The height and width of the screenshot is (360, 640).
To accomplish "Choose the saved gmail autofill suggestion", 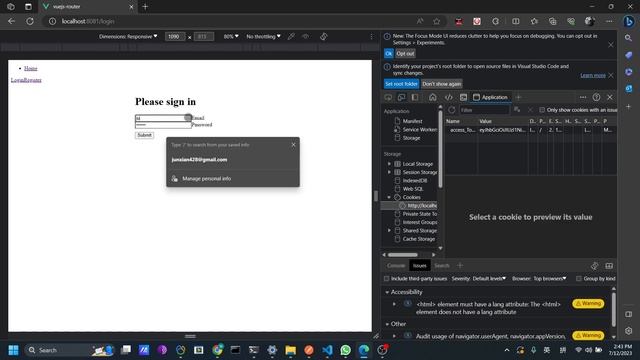I will click(233, 160).
